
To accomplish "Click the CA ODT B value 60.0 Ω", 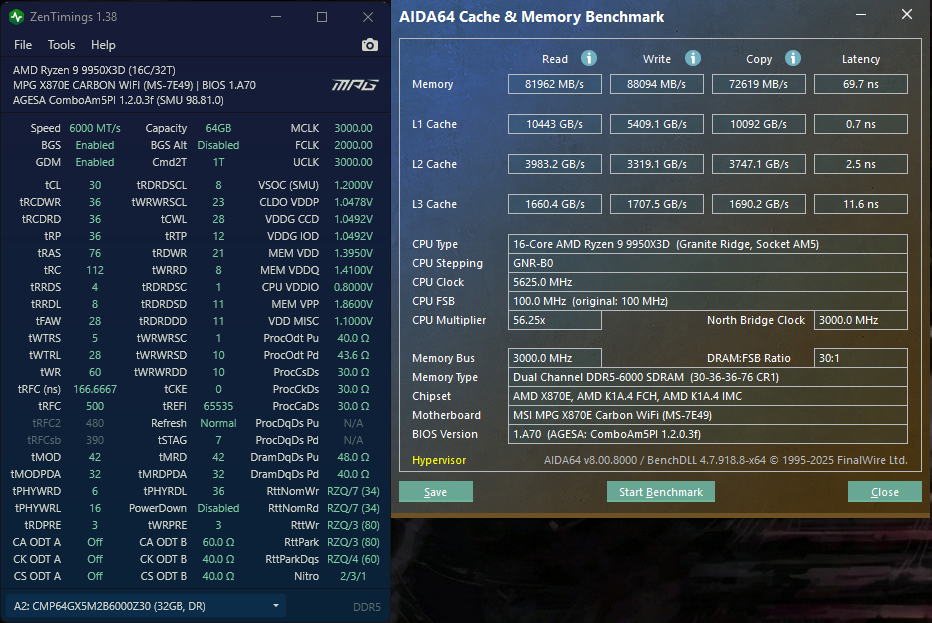I will (x=218, y=542).
